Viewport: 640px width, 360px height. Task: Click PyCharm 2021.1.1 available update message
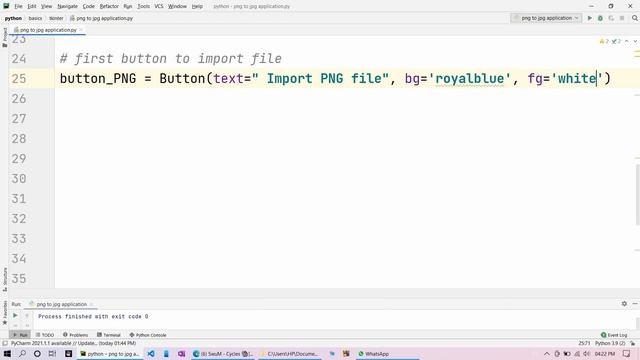[x=73, y=343]
